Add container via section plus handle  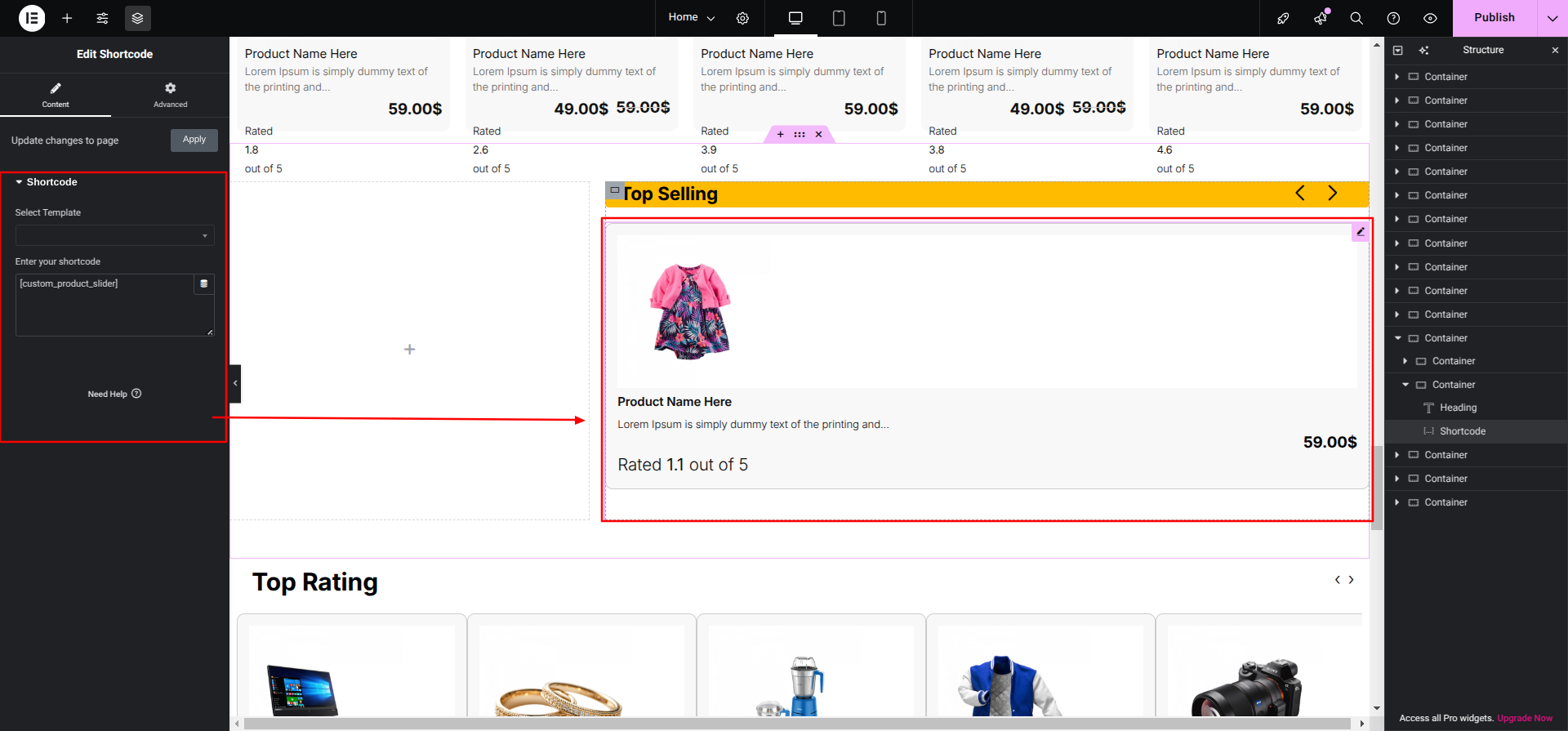[780, 135]
